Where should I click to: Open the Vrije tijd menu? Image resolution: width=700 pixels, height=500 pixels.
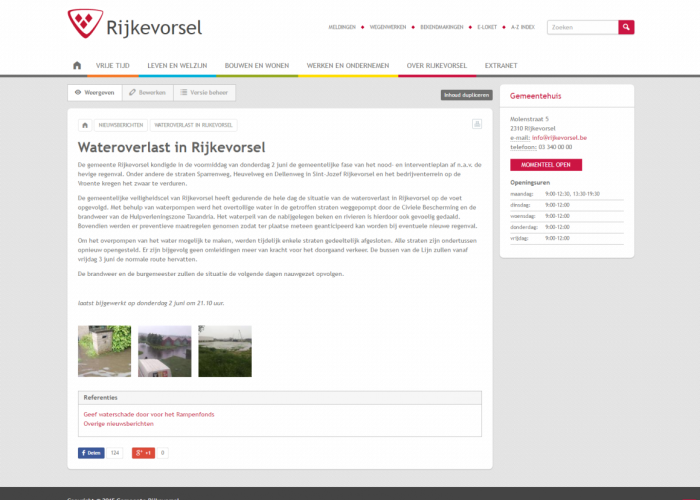tap(112, 66)
